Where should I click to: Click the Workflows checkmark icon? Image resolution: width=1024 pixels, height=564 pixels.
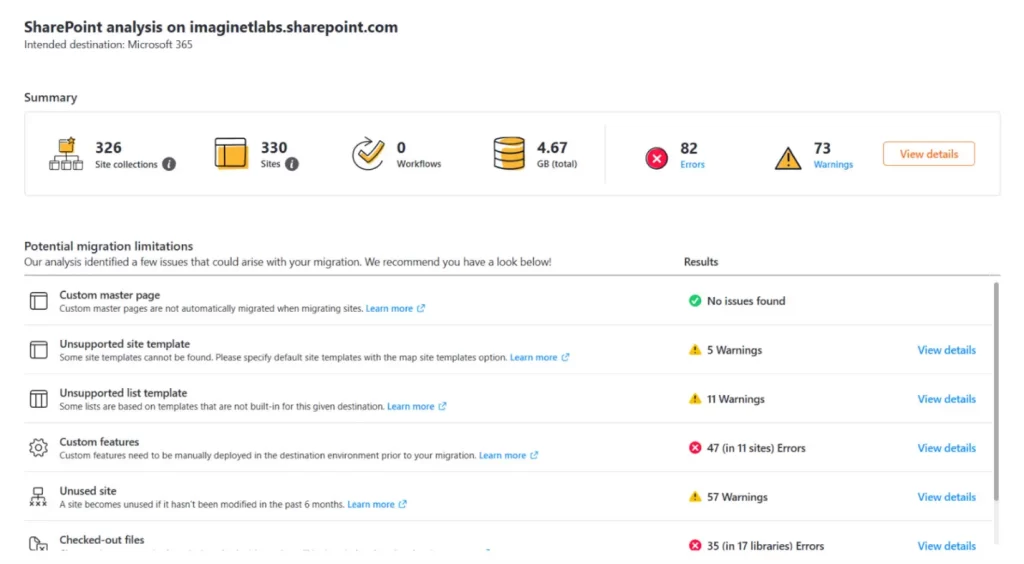click(368, 153)
